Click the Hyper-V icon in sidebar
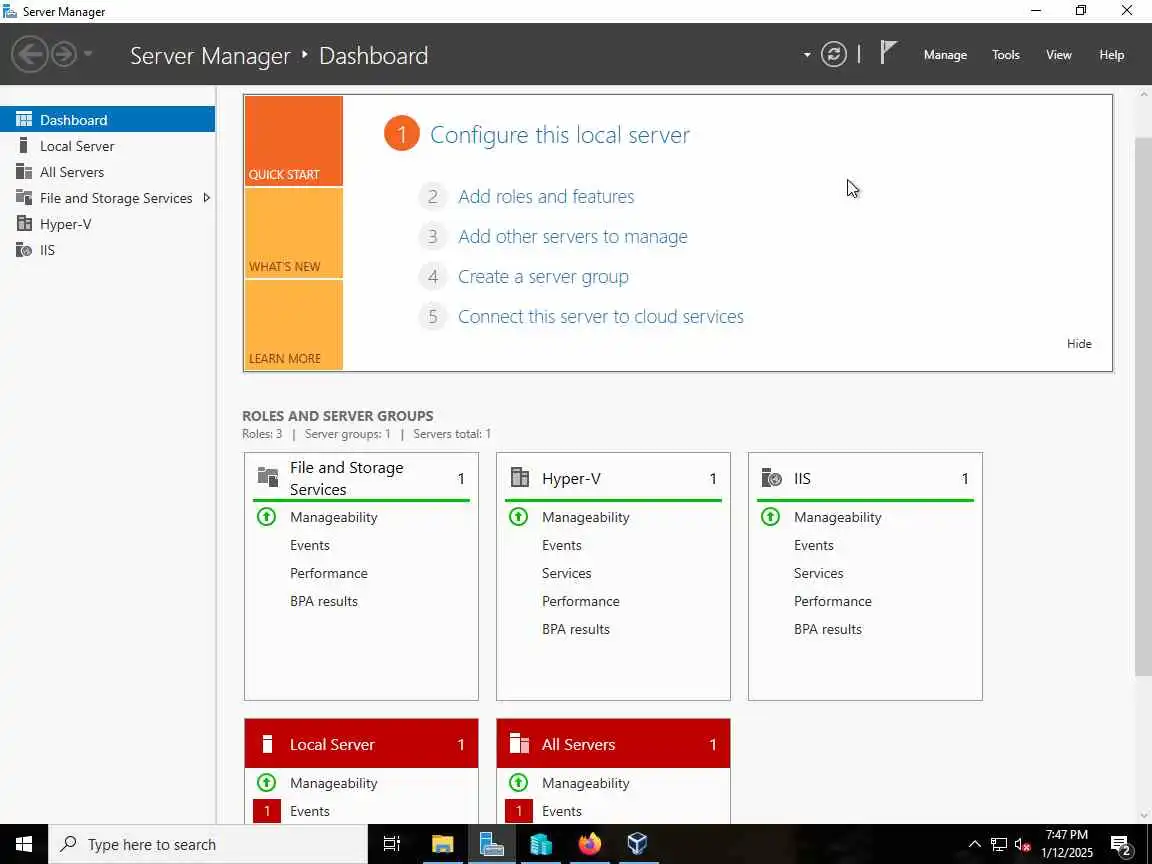 [24, 223]
